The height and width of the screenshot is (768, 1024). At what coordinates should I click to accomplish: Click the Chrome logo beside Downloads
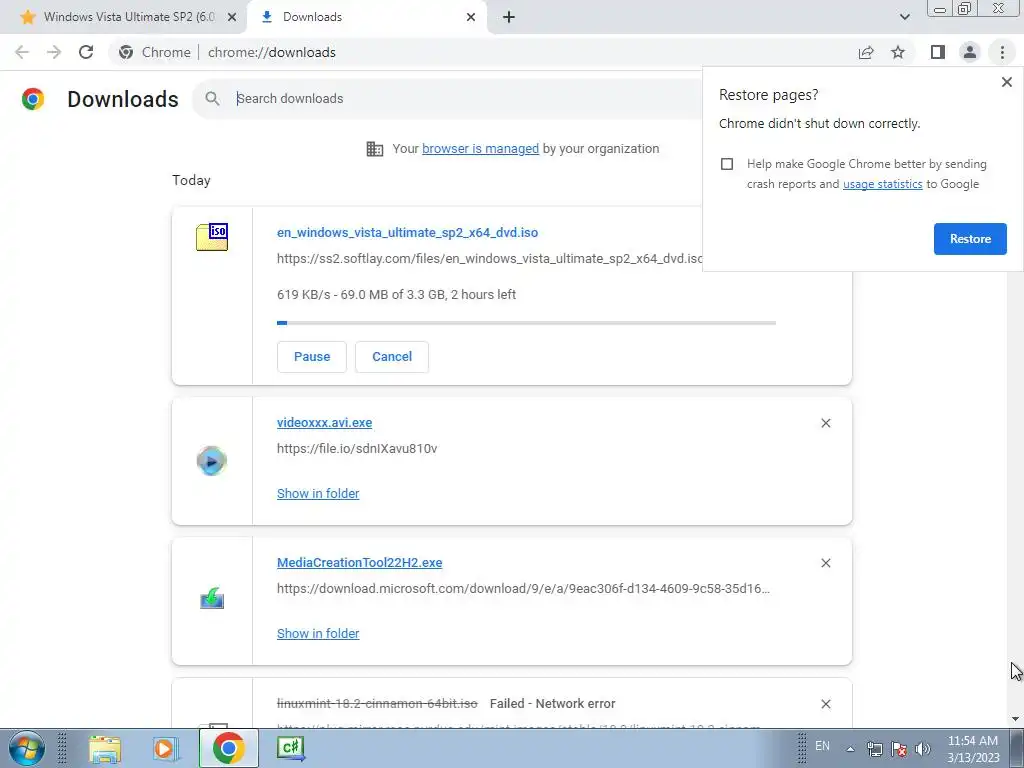pos(33,99)
